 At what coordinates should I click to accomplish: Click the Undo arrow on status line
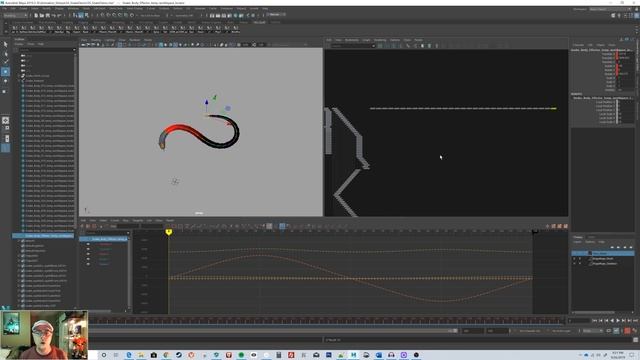click(53, 16)
